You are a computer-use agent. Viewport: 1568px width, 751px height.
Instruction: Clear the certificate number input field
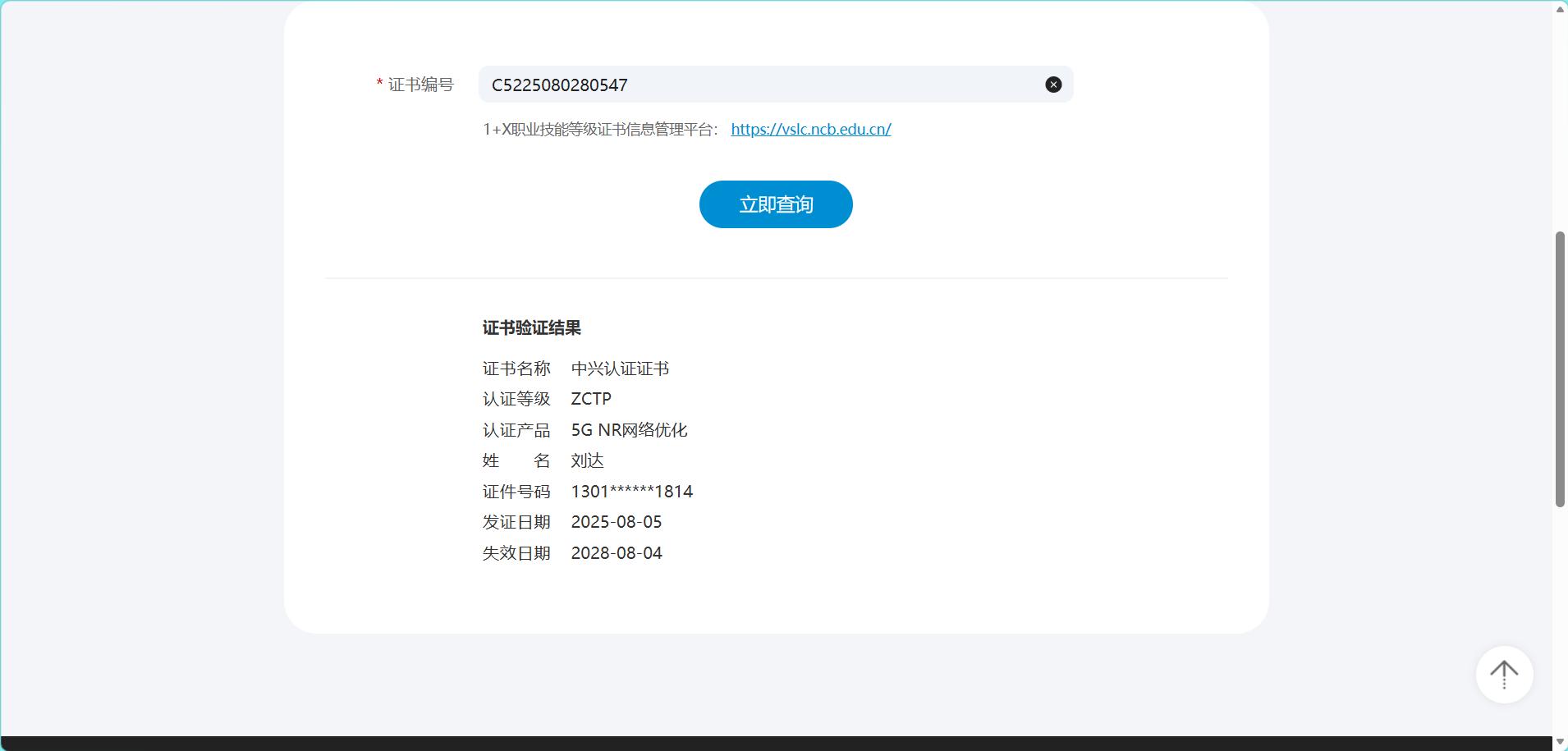coord(1053,85)
